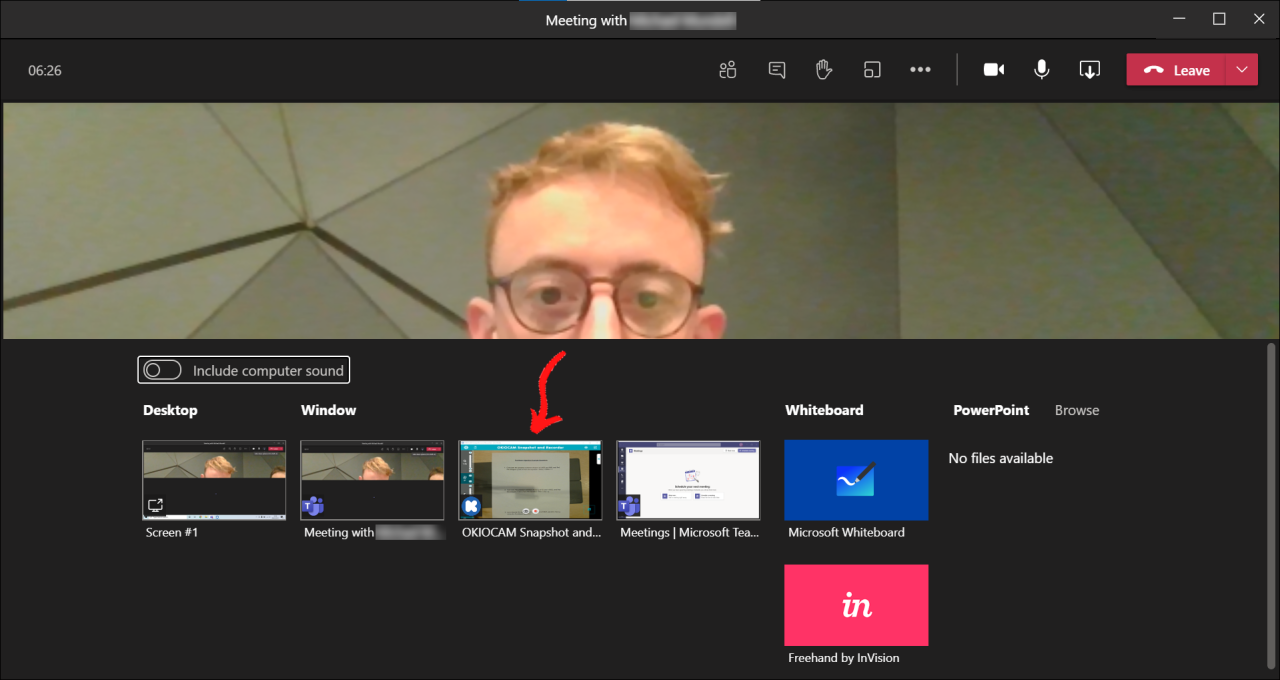Click the Leave button
This screenshot has height=680, width=1280.
[1184, 70]
